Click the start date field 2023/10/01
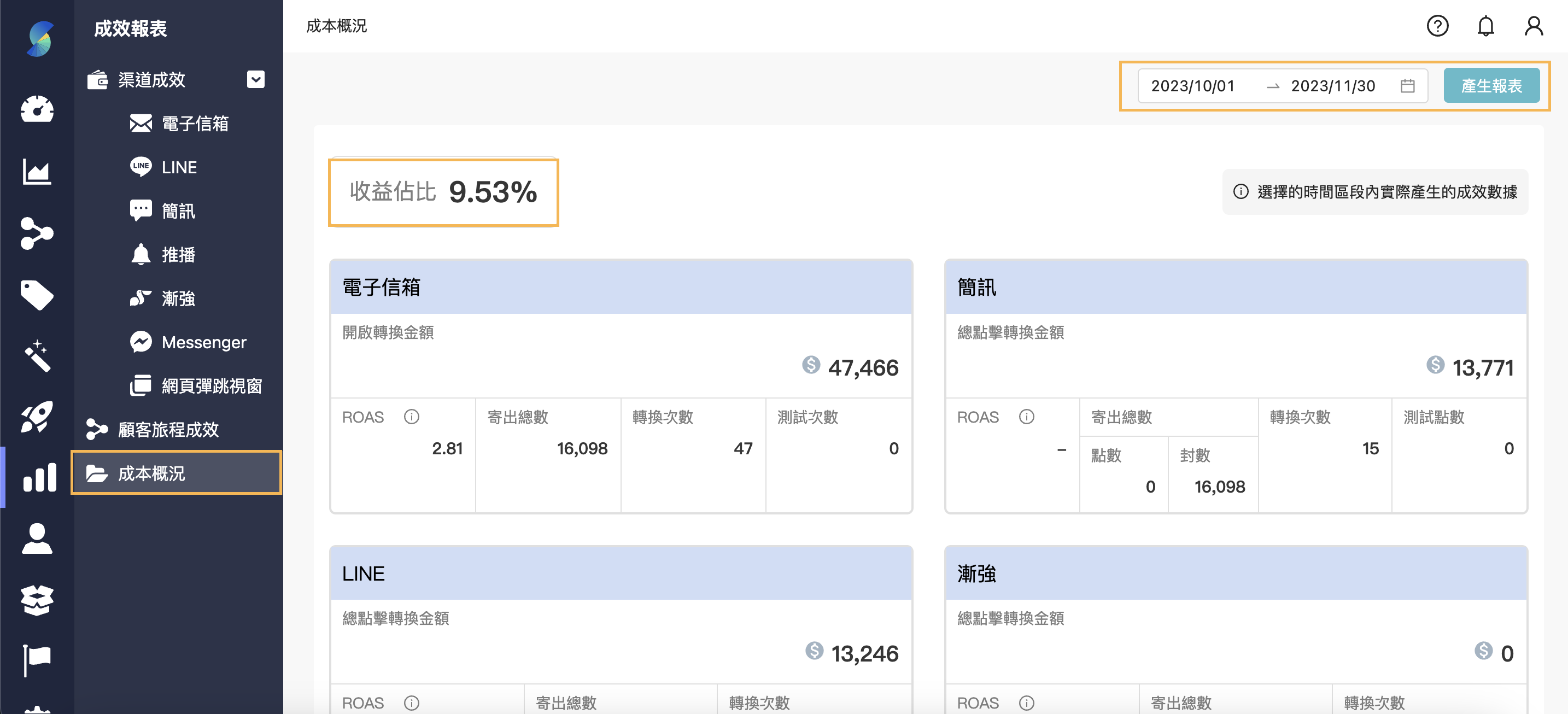This screenshot has width=1568, height=714. [x=1193, y=86]
